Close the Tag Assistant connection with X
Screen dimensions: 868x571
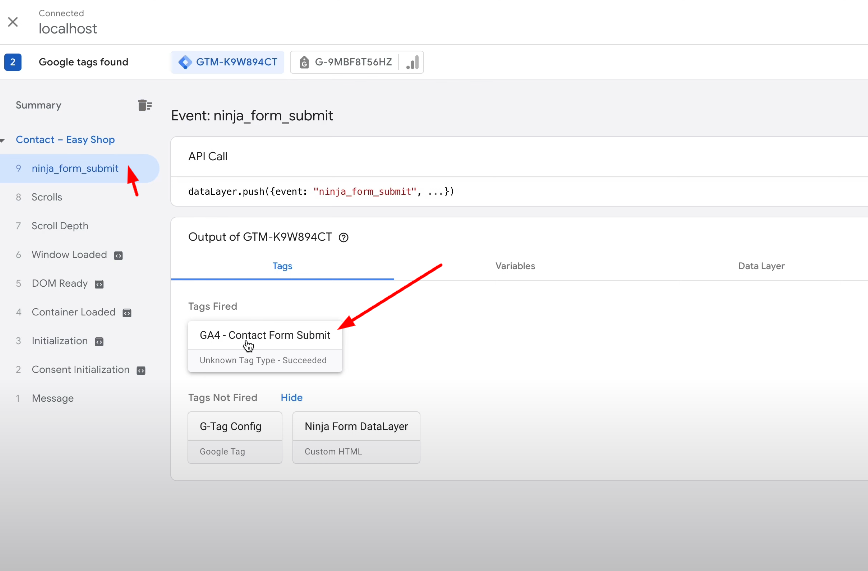pyautogui.click(x=13, y=22)
